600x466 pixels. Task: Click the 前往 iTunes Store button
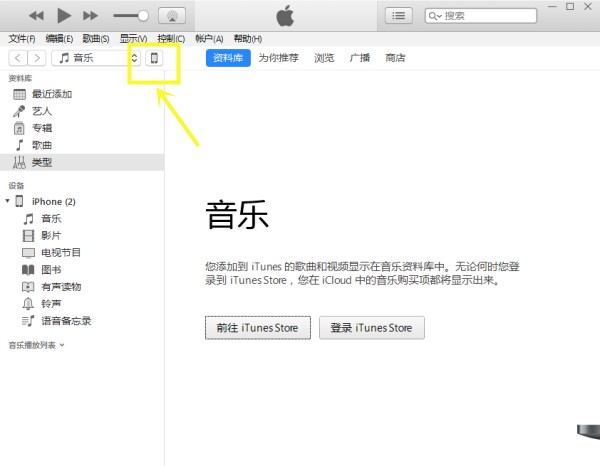point(258,328)
